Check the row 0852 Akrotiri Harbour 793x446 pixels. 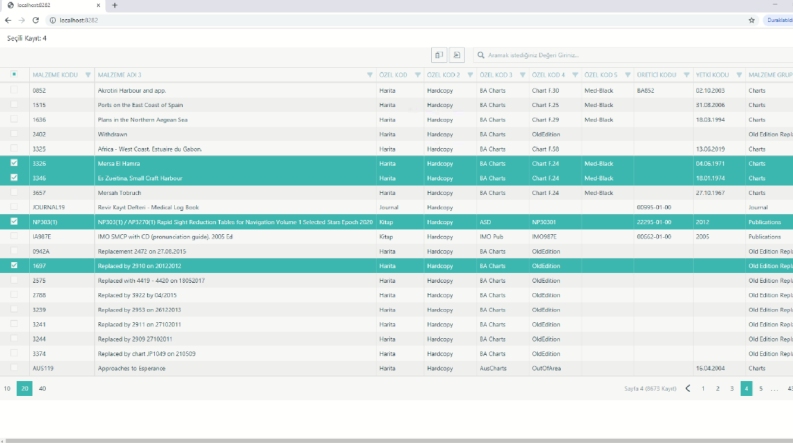point(14,90)
